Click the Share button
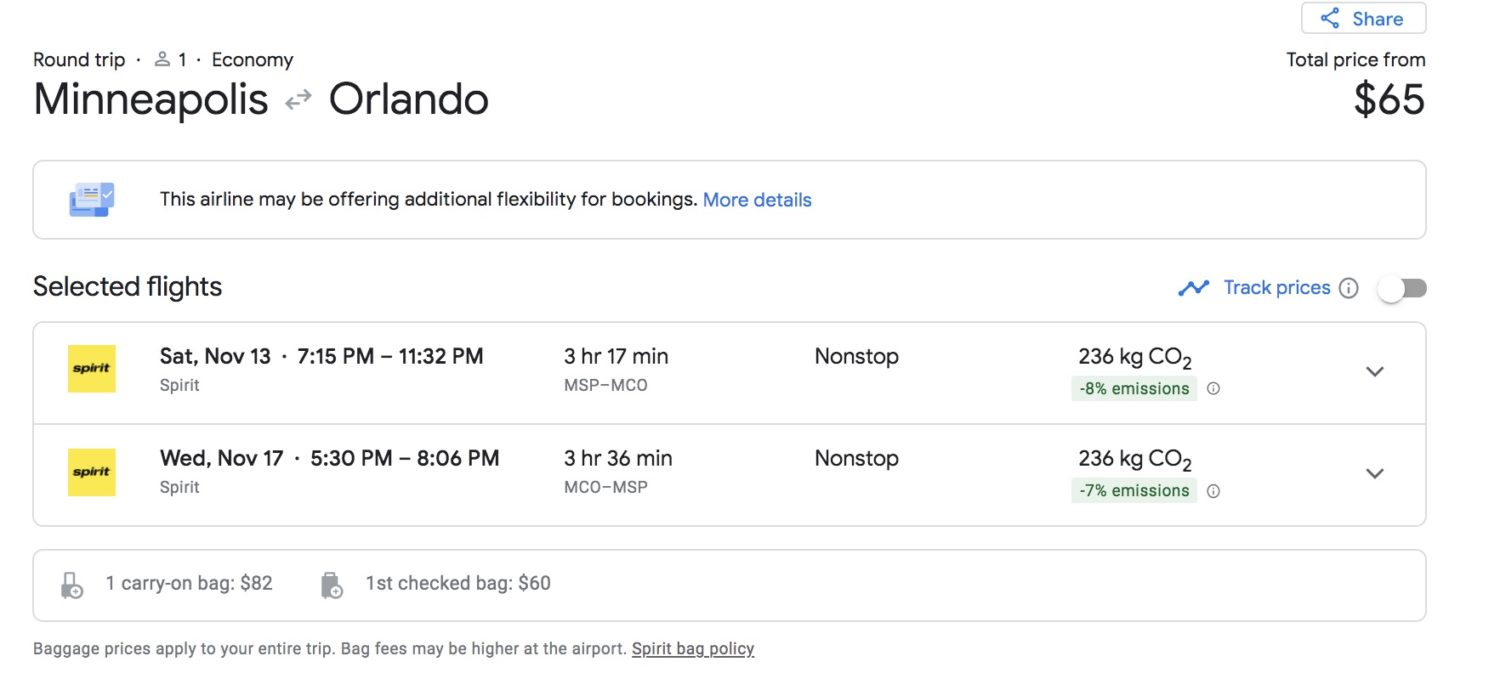1500x673 pixels. coord(1363,18)
